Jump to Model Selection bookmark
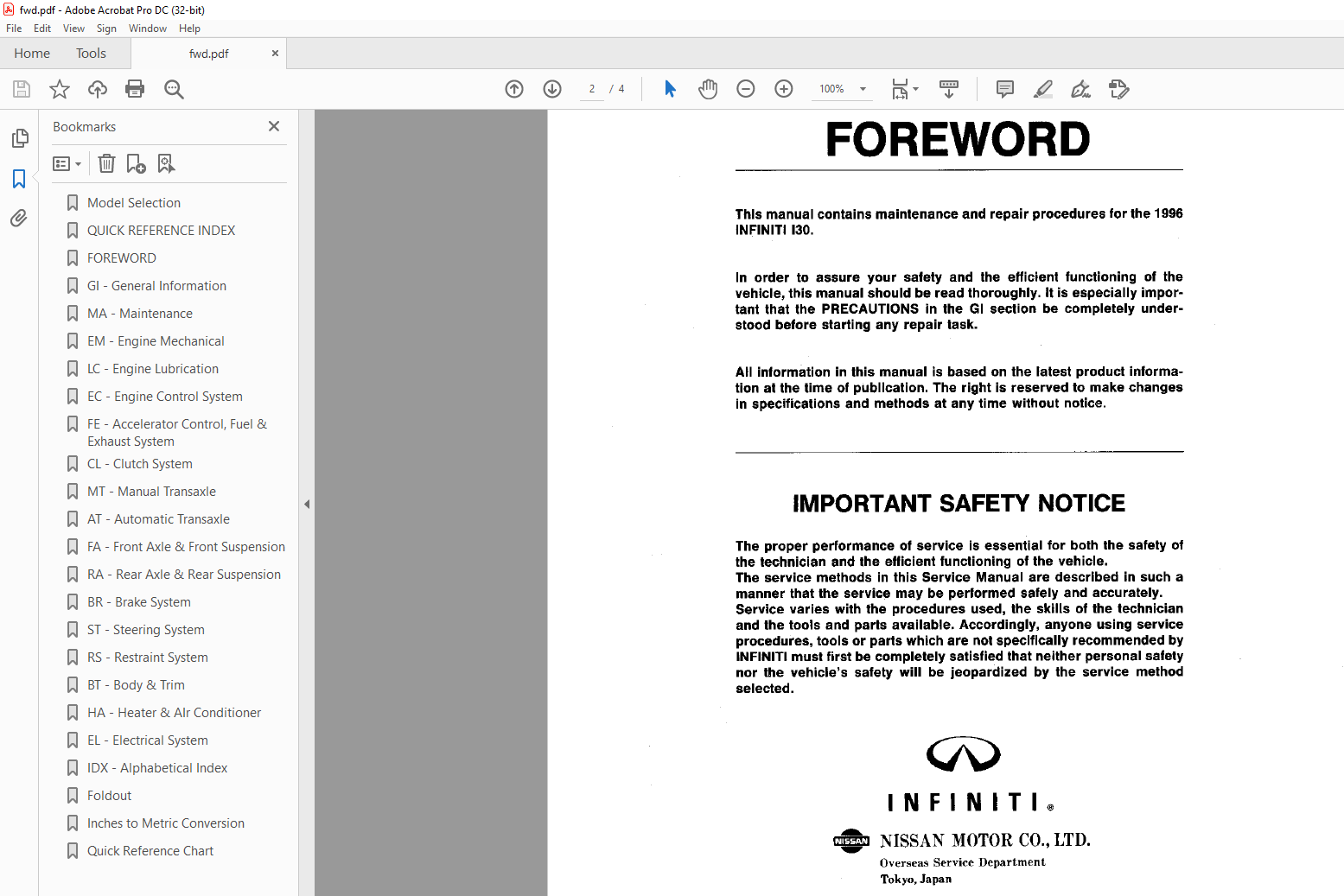The image size is (1344, 896). point(134,203)
